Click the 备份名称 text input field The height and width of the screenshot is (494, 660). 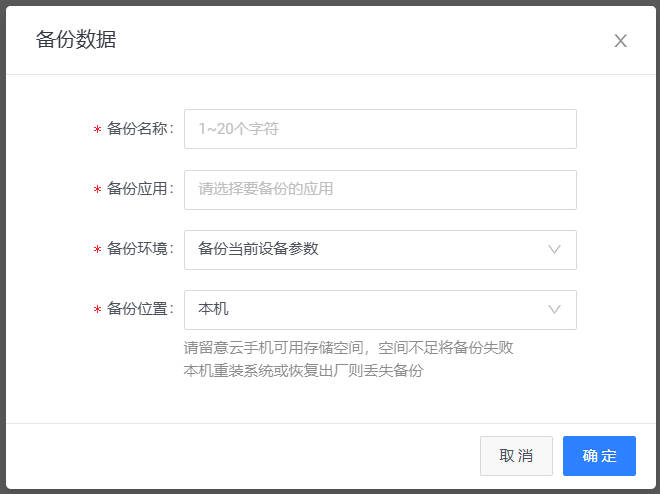point(380,129)
